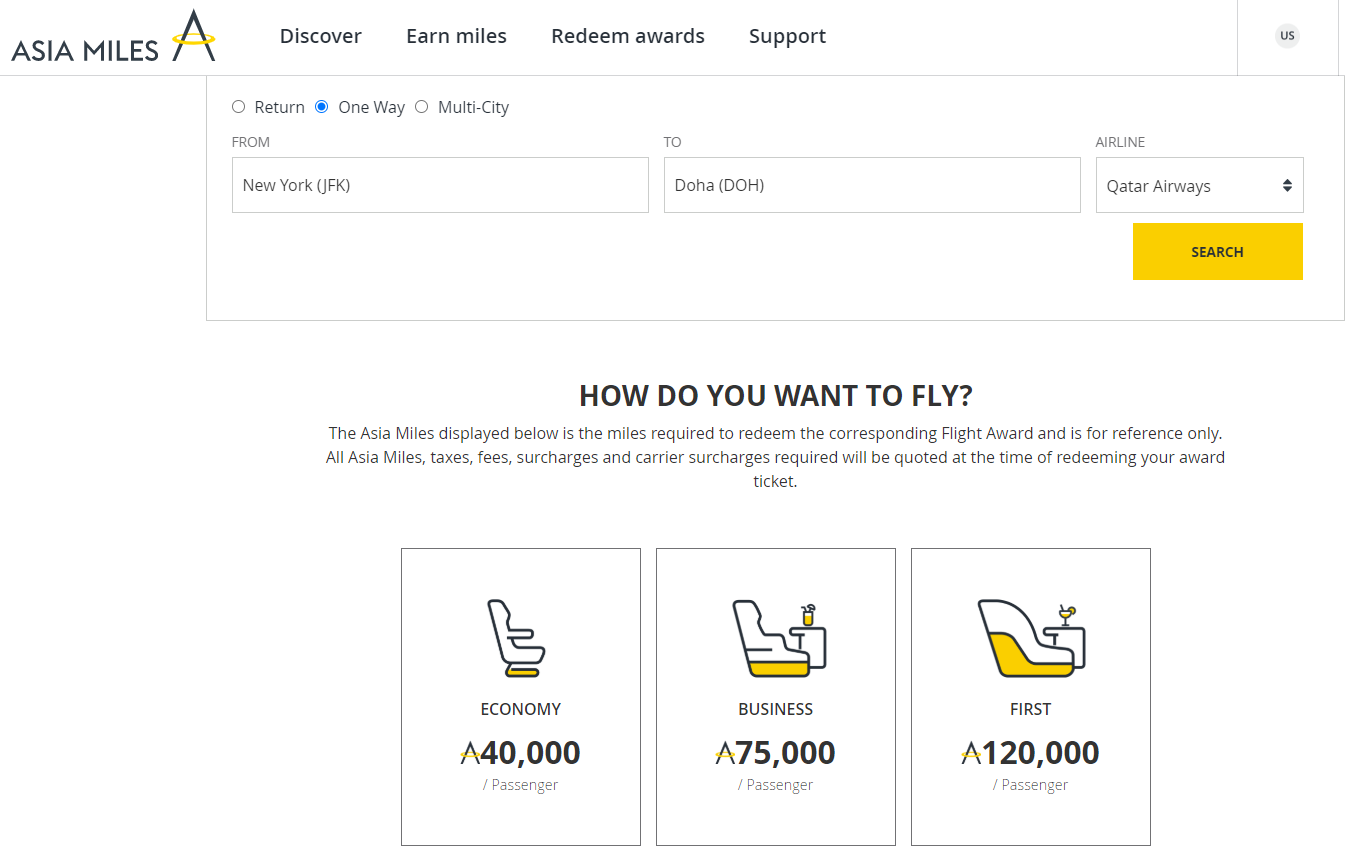This screenshot has height=856, width=1345.
Task: Click the ECONOMY label text
Action: pyautogui.click(x=521, y=709)
